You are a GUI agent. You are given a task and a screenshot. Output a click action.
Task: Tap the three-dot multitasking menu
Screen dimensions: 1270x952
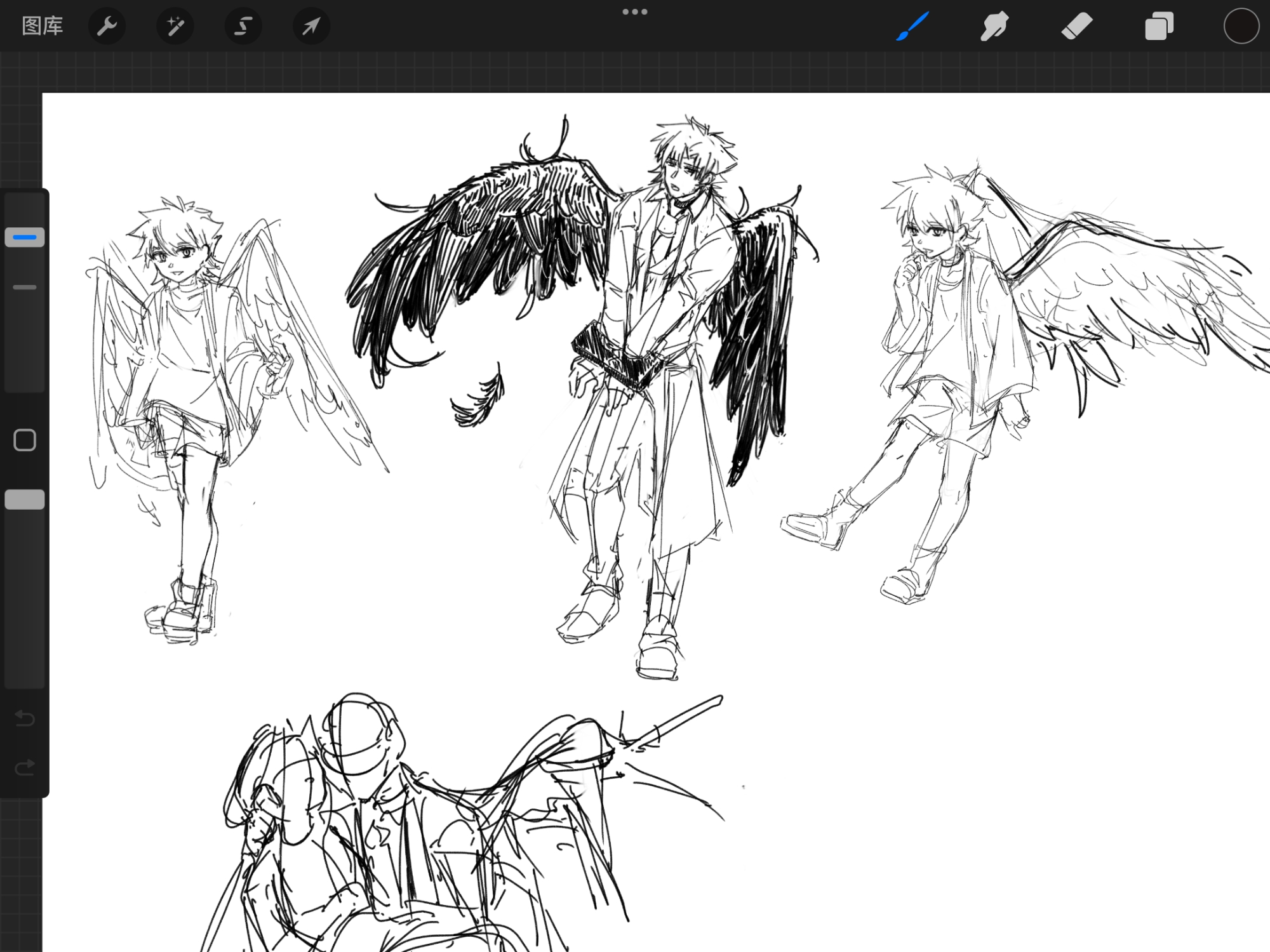coord(634,12)
